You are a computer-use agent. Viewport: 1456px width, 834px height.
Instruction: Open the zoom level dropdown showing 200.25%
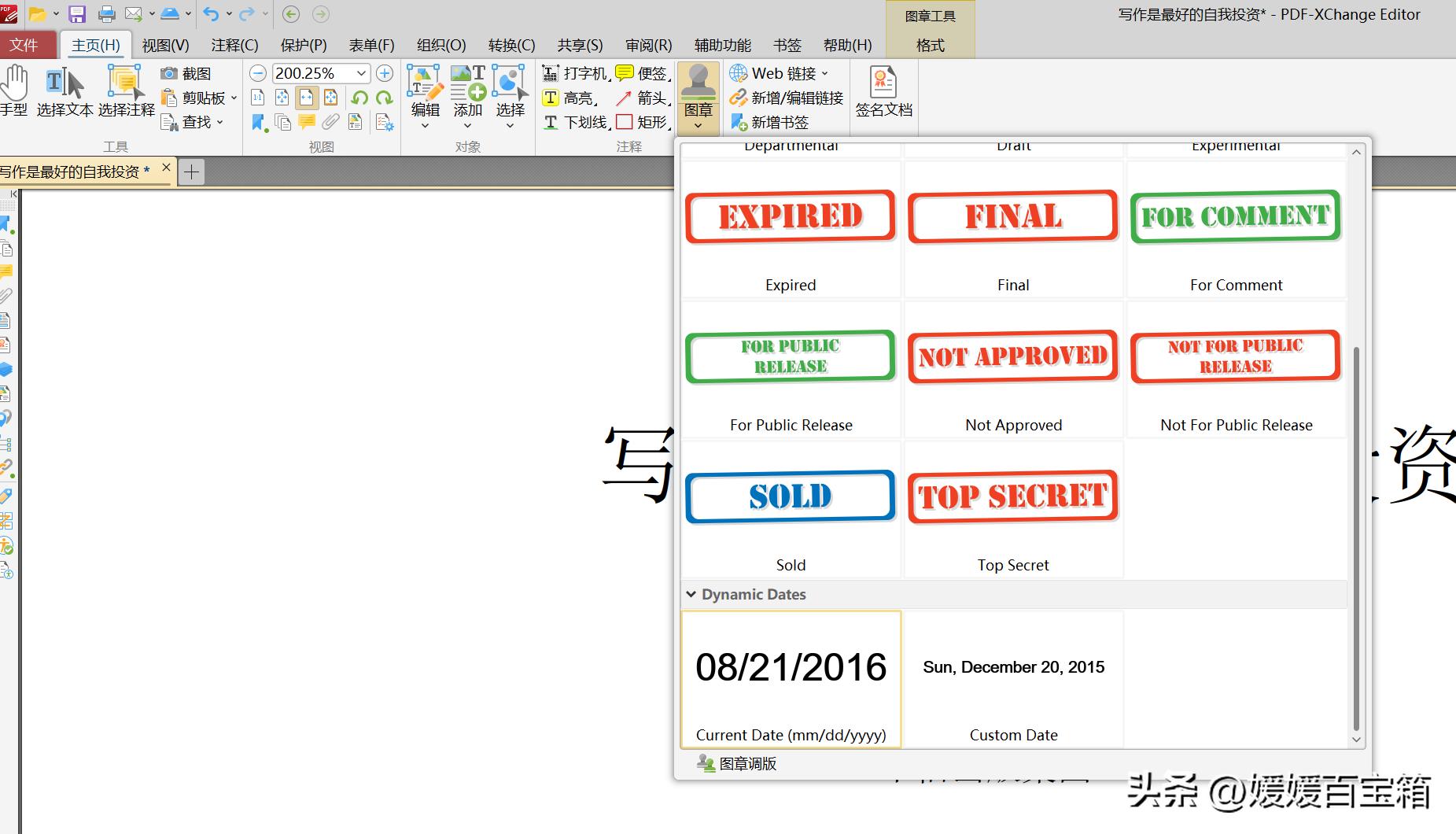click(361, 74)
